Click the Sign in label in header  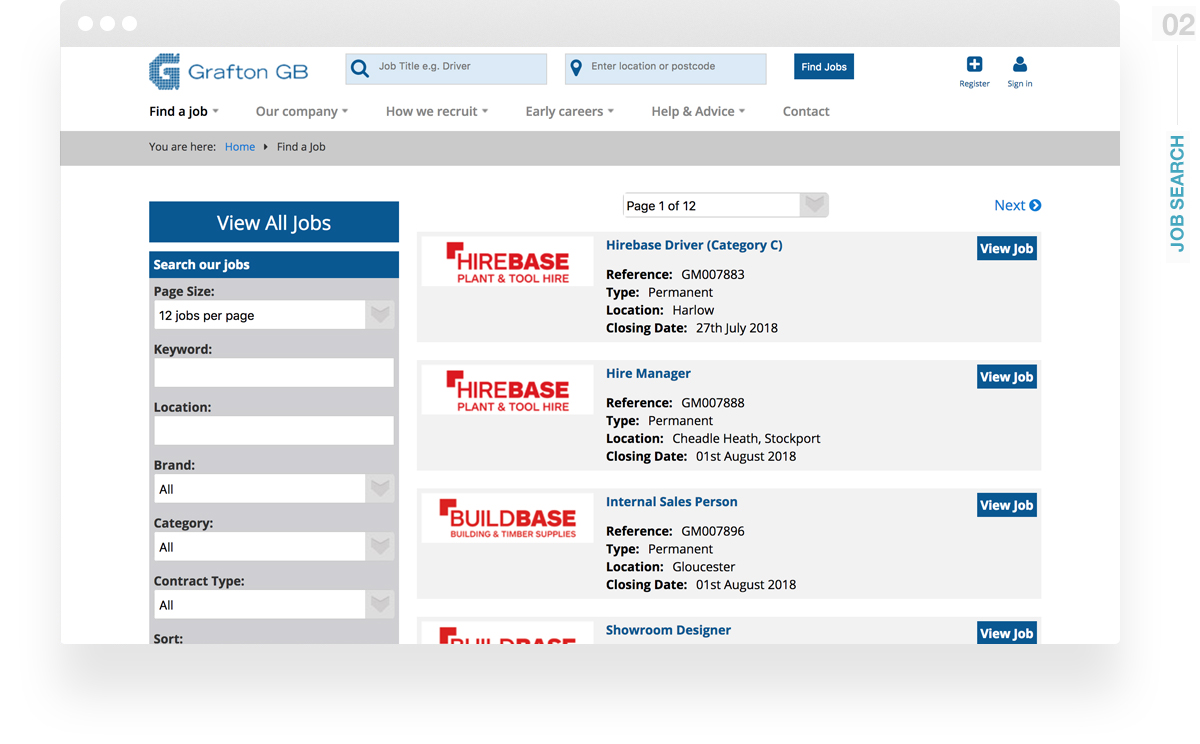(1020, 84)
